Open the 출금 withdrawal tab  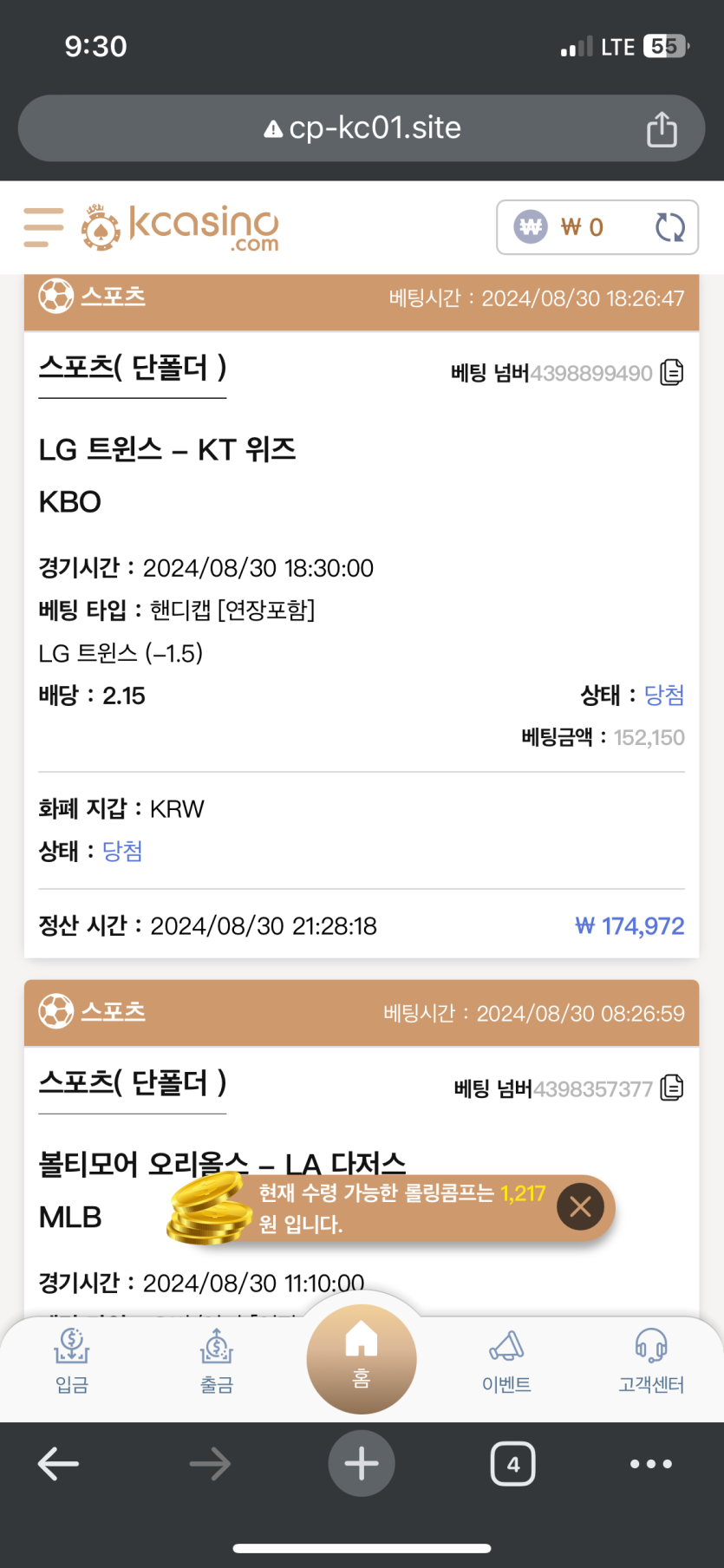pos(217,1361)
